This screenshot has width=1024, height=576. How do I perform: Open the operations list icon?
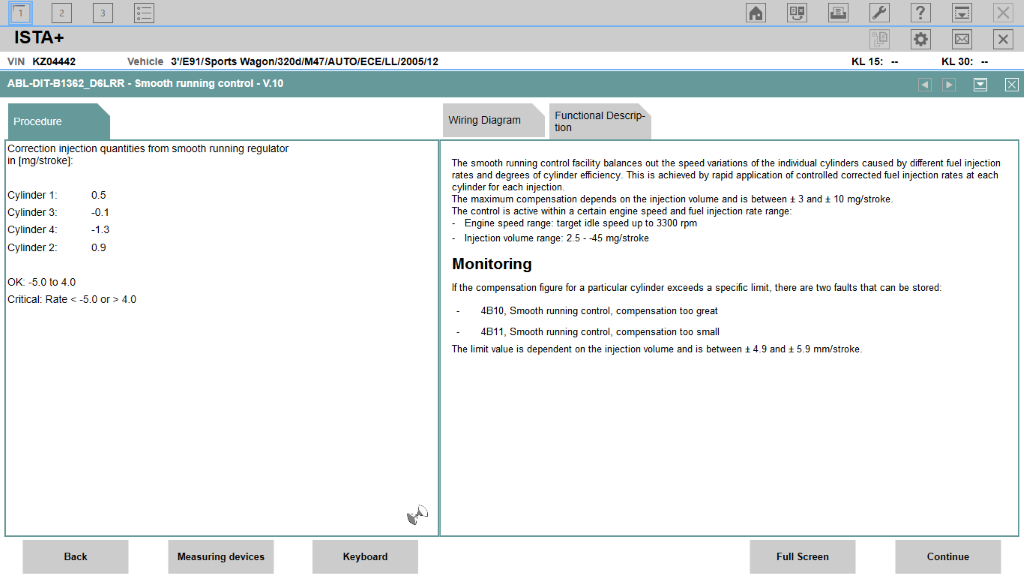[144, 13]
